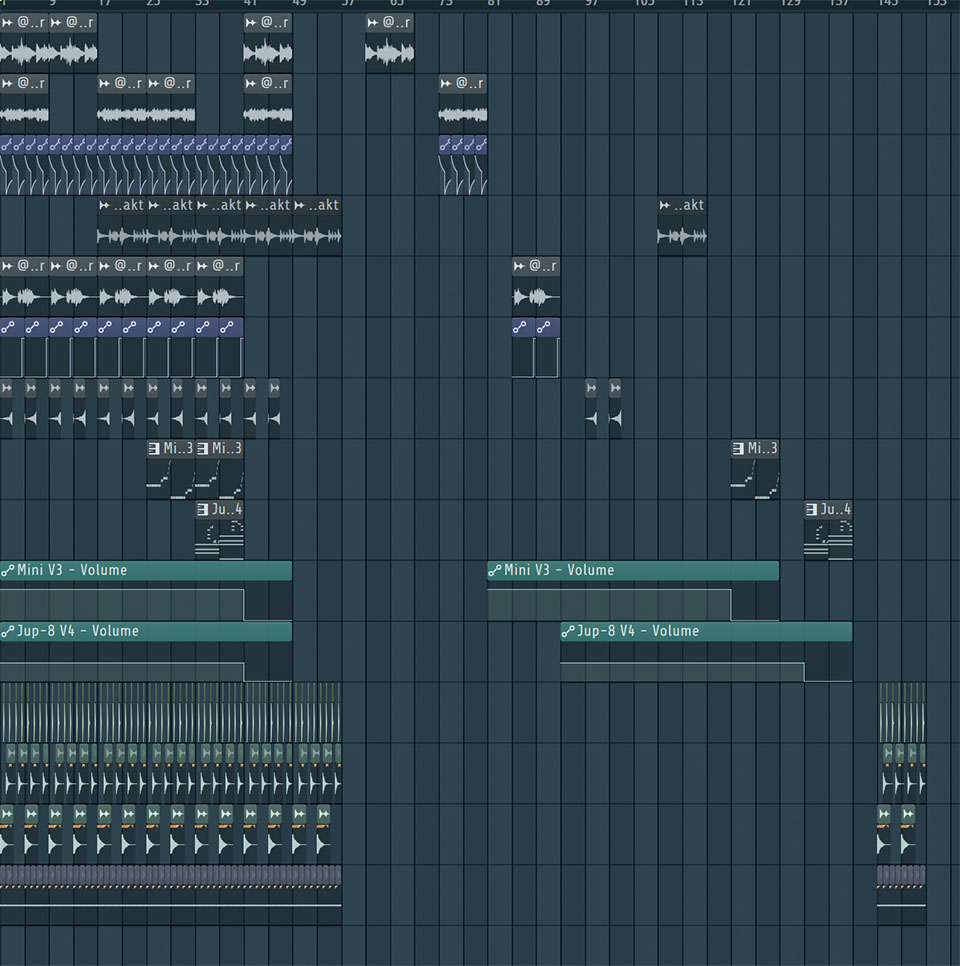Screen dimensions: 960x966
Task: Click timeline ruler at bar 81
Action: click(494, 4)
